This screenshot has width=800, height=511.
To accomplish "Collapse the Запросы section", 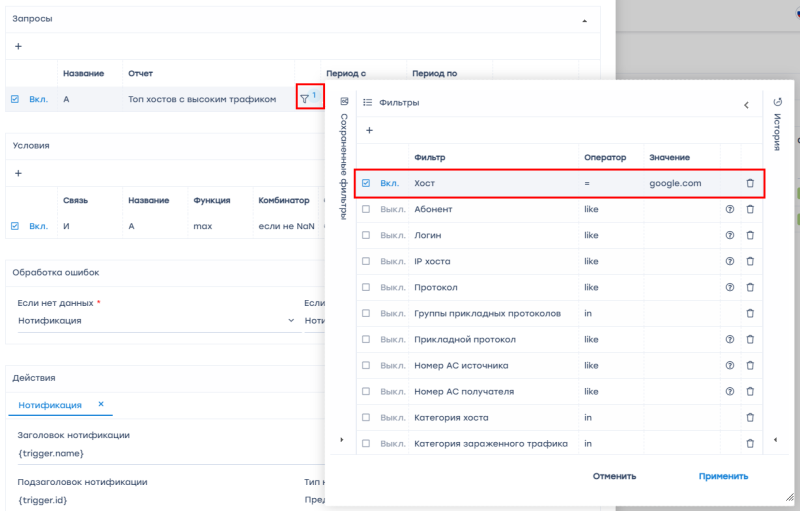I will 584,20.
